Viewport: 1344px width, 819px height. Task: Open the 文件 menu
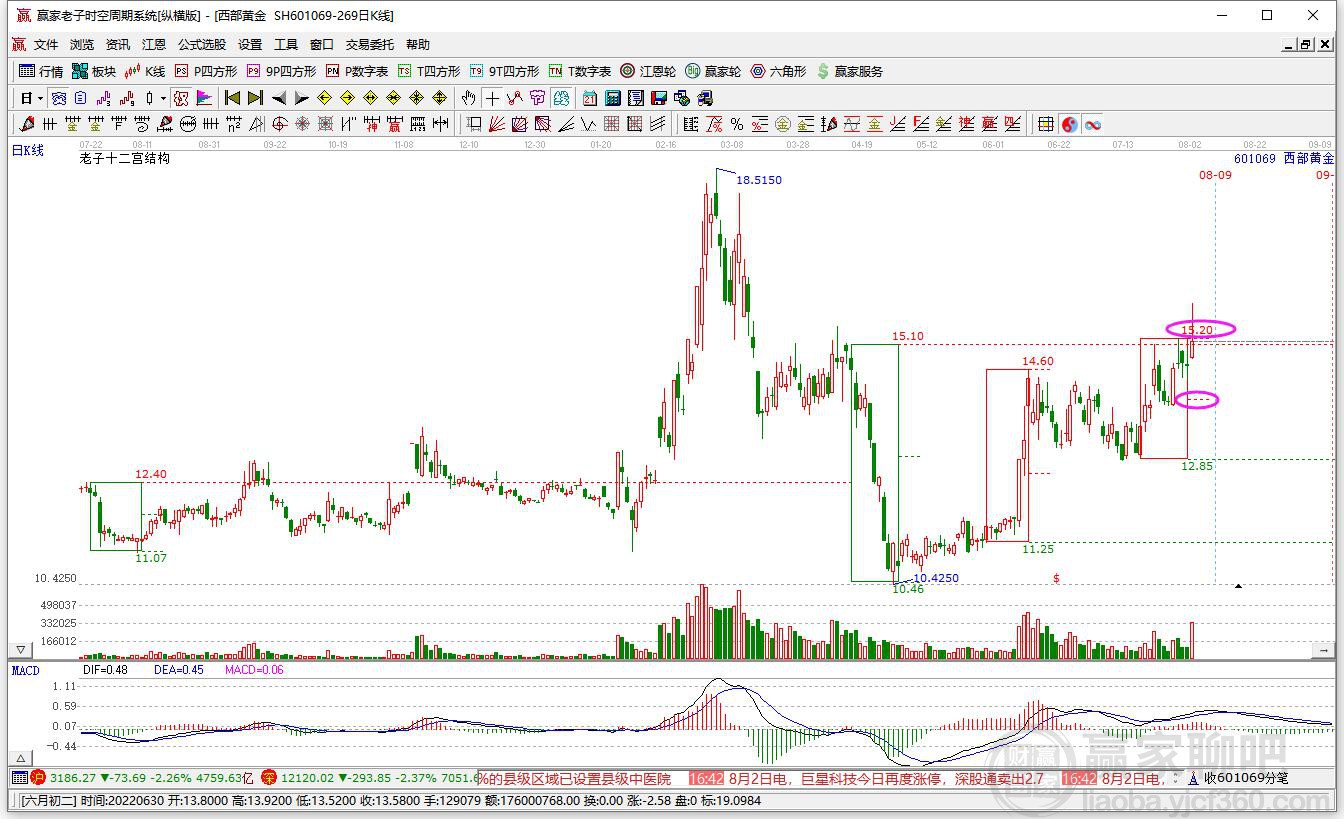click(46, 45)
